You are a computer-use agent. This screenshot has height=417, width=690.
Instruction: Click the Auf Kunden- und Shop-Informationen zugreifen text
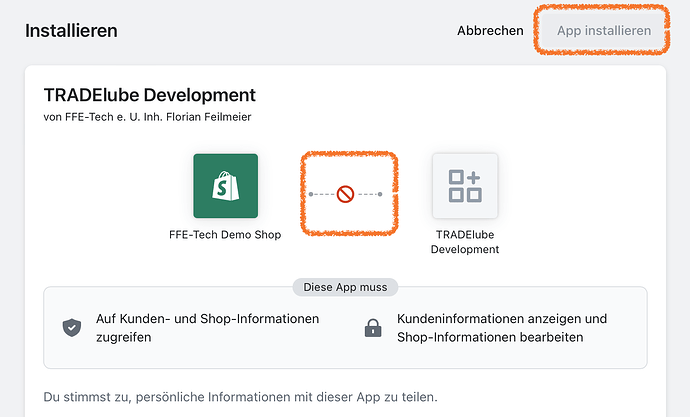(x=207, y=328)
